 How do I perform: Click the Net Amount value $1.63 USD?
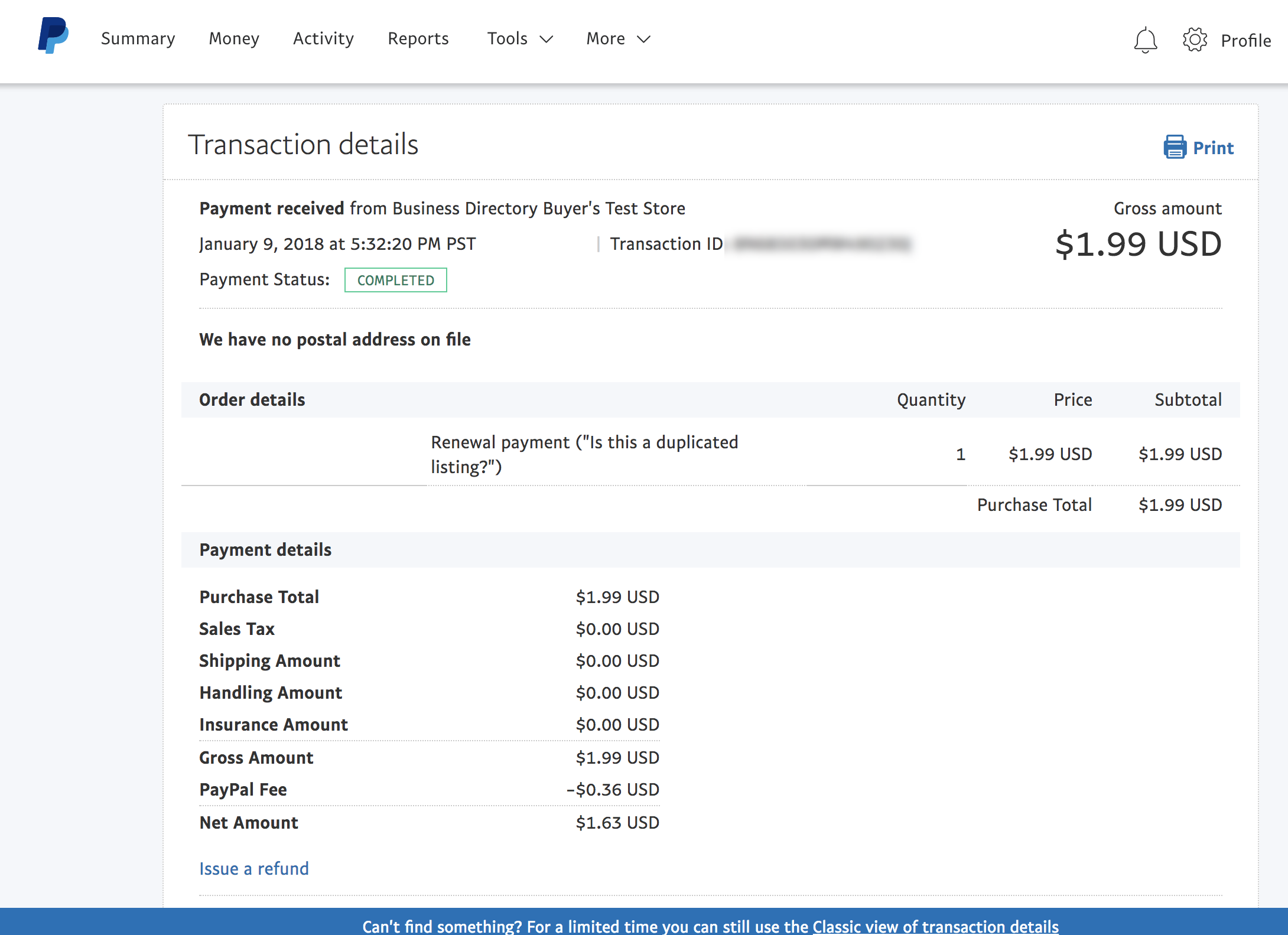(617, 823)
